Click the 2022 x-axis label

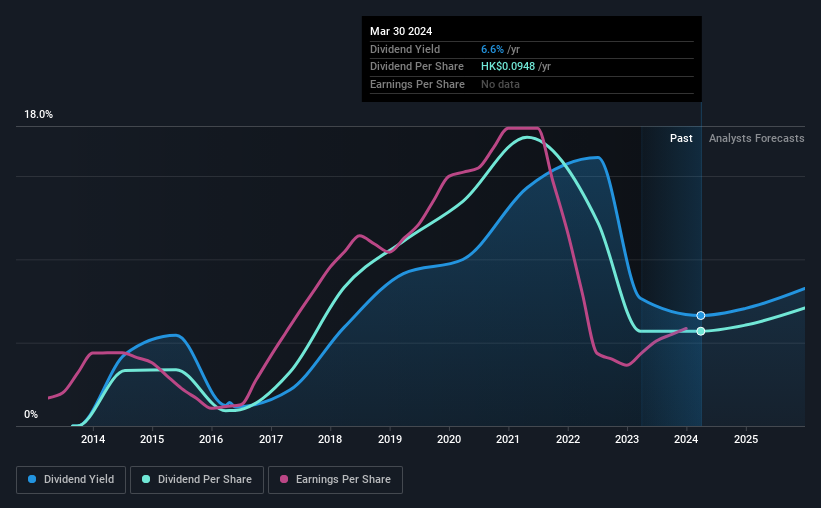pos(568,439)
